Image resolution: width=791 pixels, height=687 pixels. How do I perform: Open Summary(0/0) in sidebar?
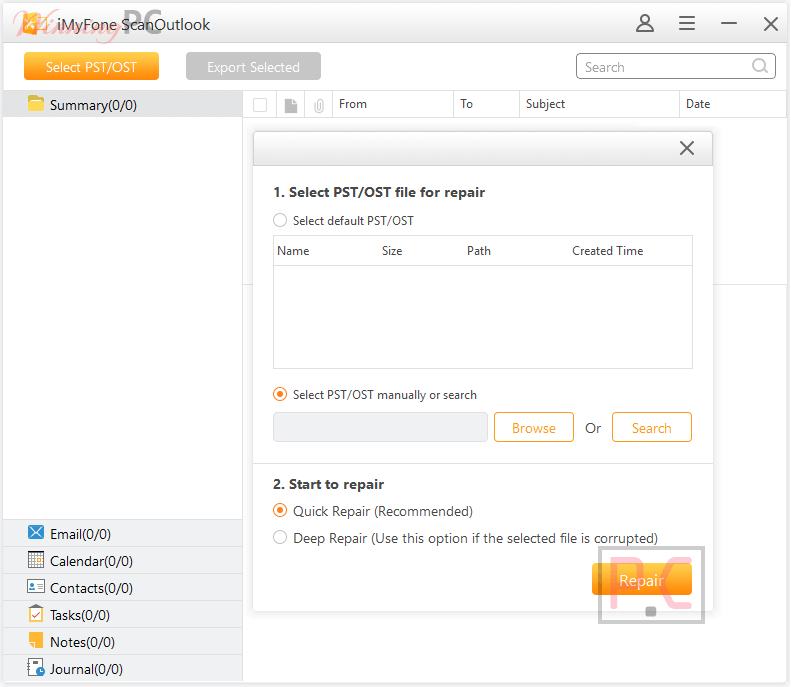[x=123, y=104]
